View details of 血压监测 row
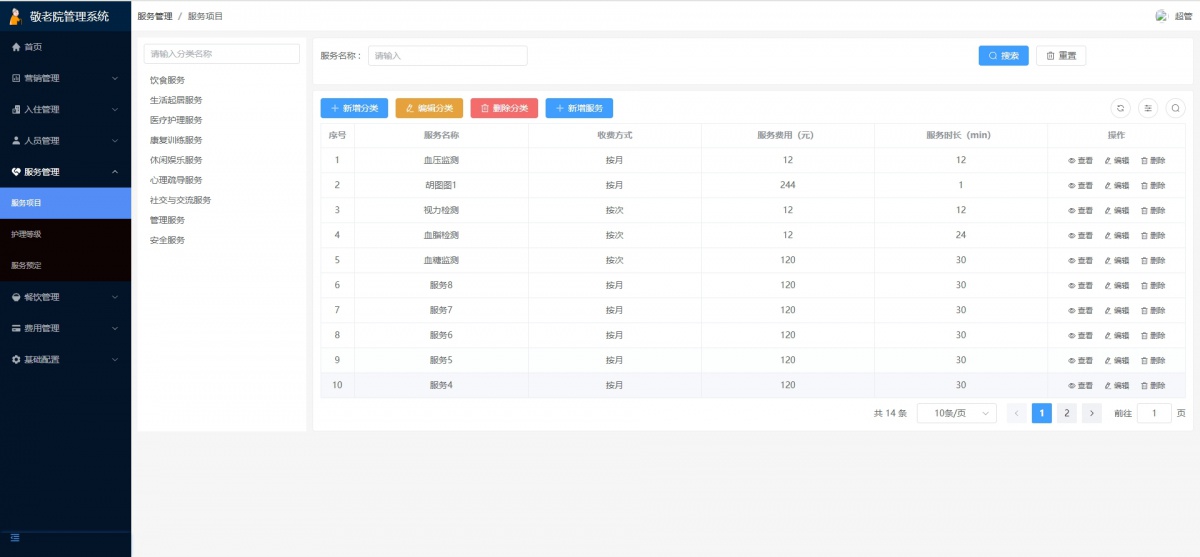 coord(1080,160)
